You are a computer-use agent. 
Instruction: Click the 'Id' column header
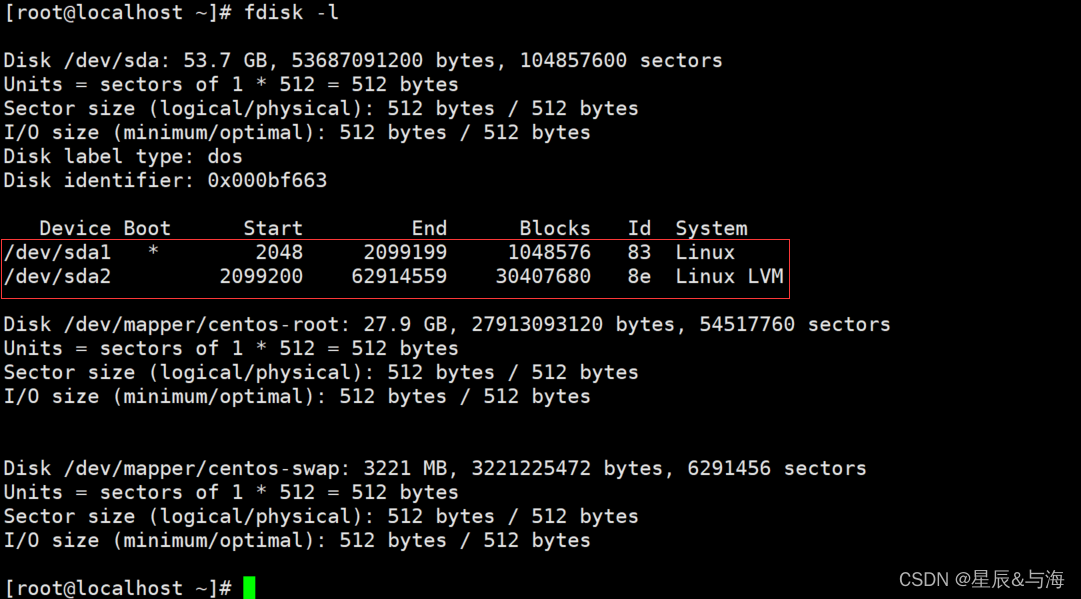tap(639, 228)
